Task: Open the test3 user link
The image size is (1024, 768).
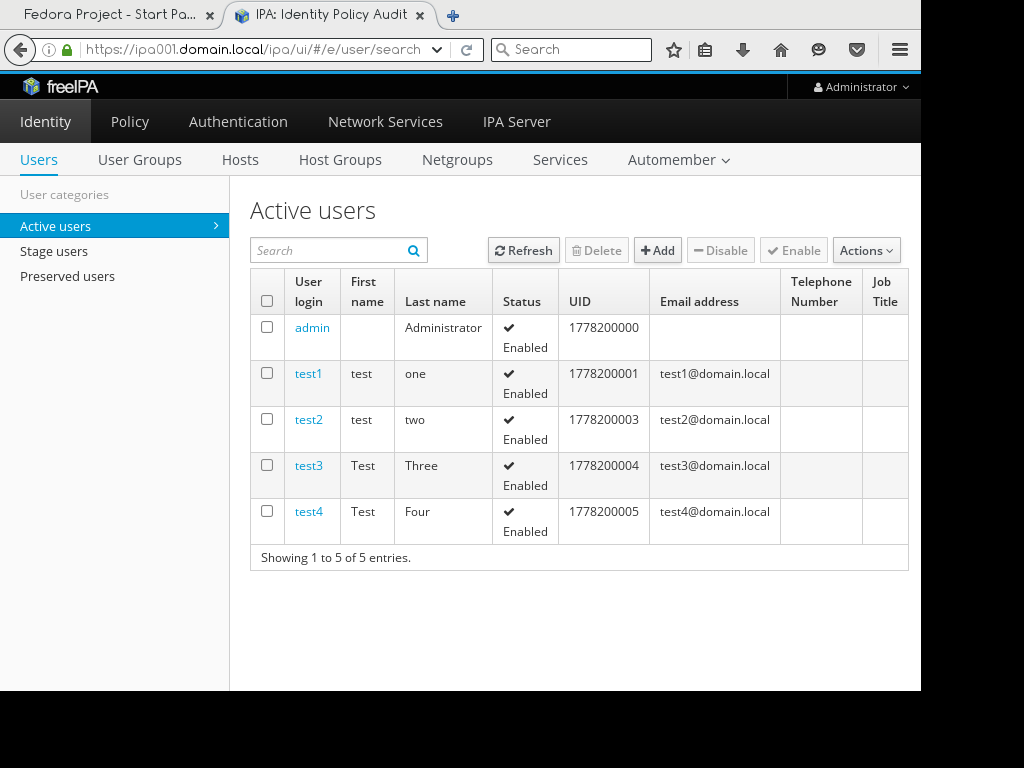Action: coord(309,466)
